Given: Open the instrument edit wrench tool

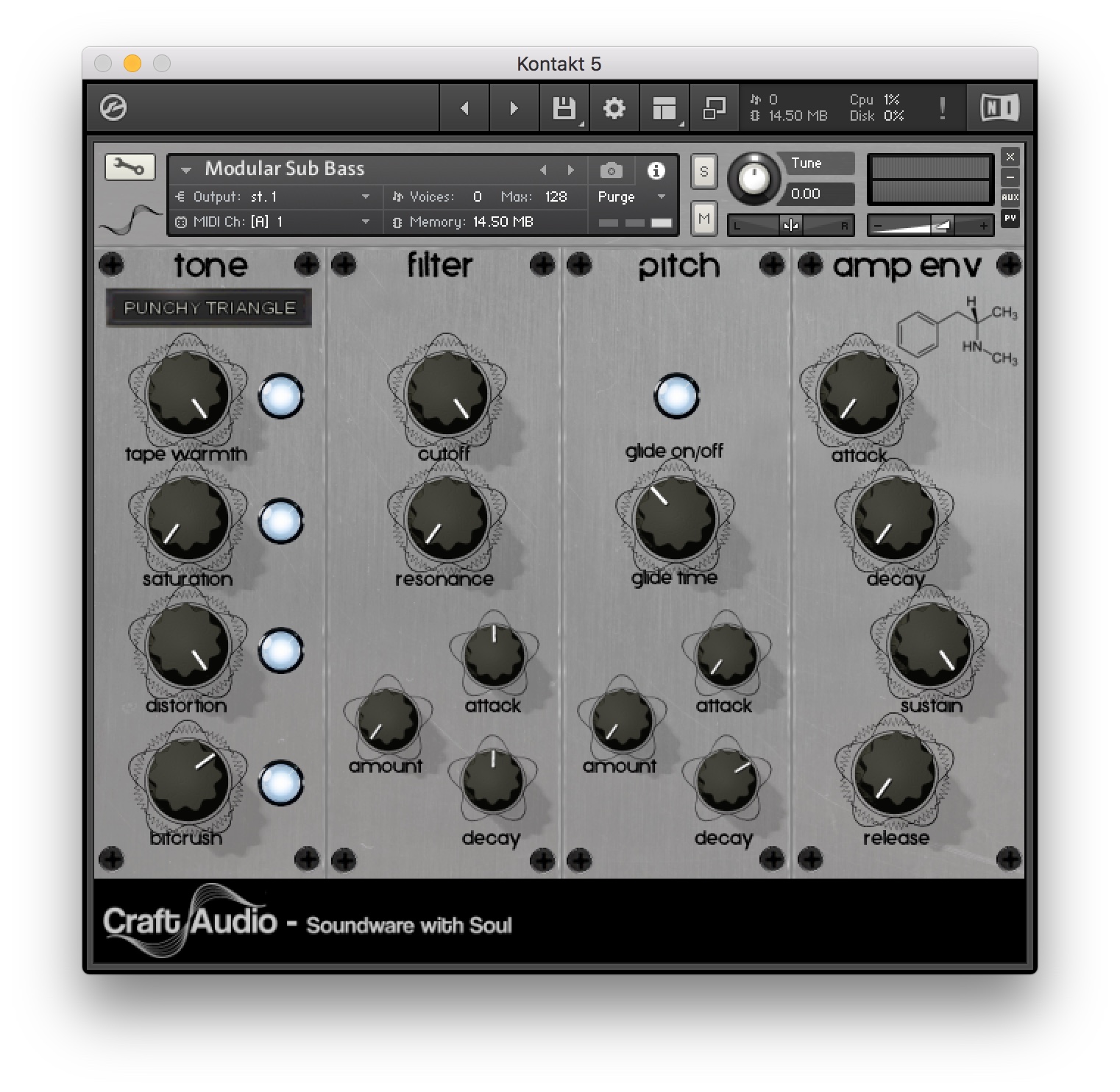Looking at the screenshot, I should (x=131, y=167).
